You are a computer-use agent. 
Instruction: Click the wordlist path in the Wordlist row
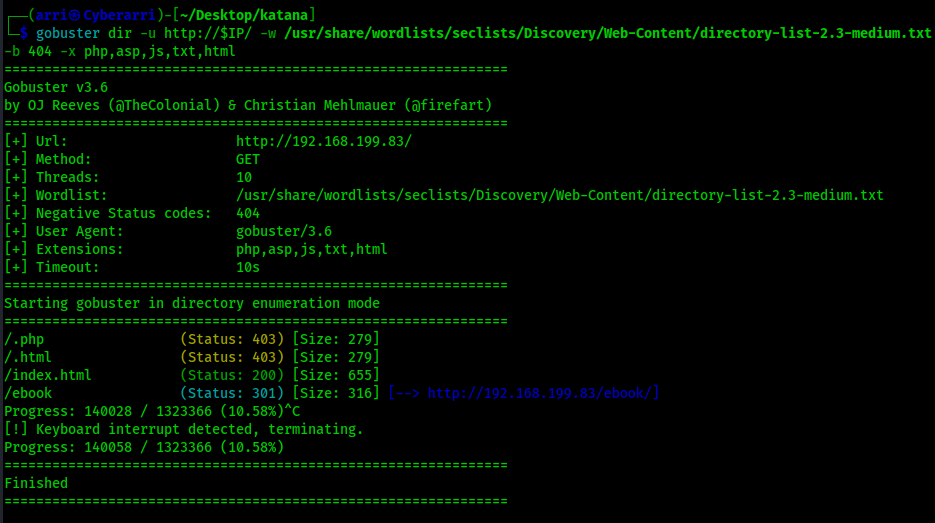[559, 195]
